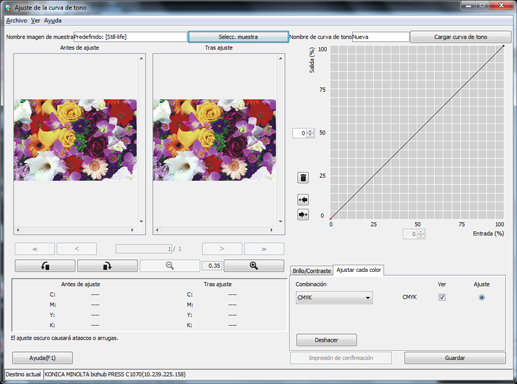Open the Combinación CMYK dropdown
This screenshot has width=517, height=384.
click(x=334, y=298)
